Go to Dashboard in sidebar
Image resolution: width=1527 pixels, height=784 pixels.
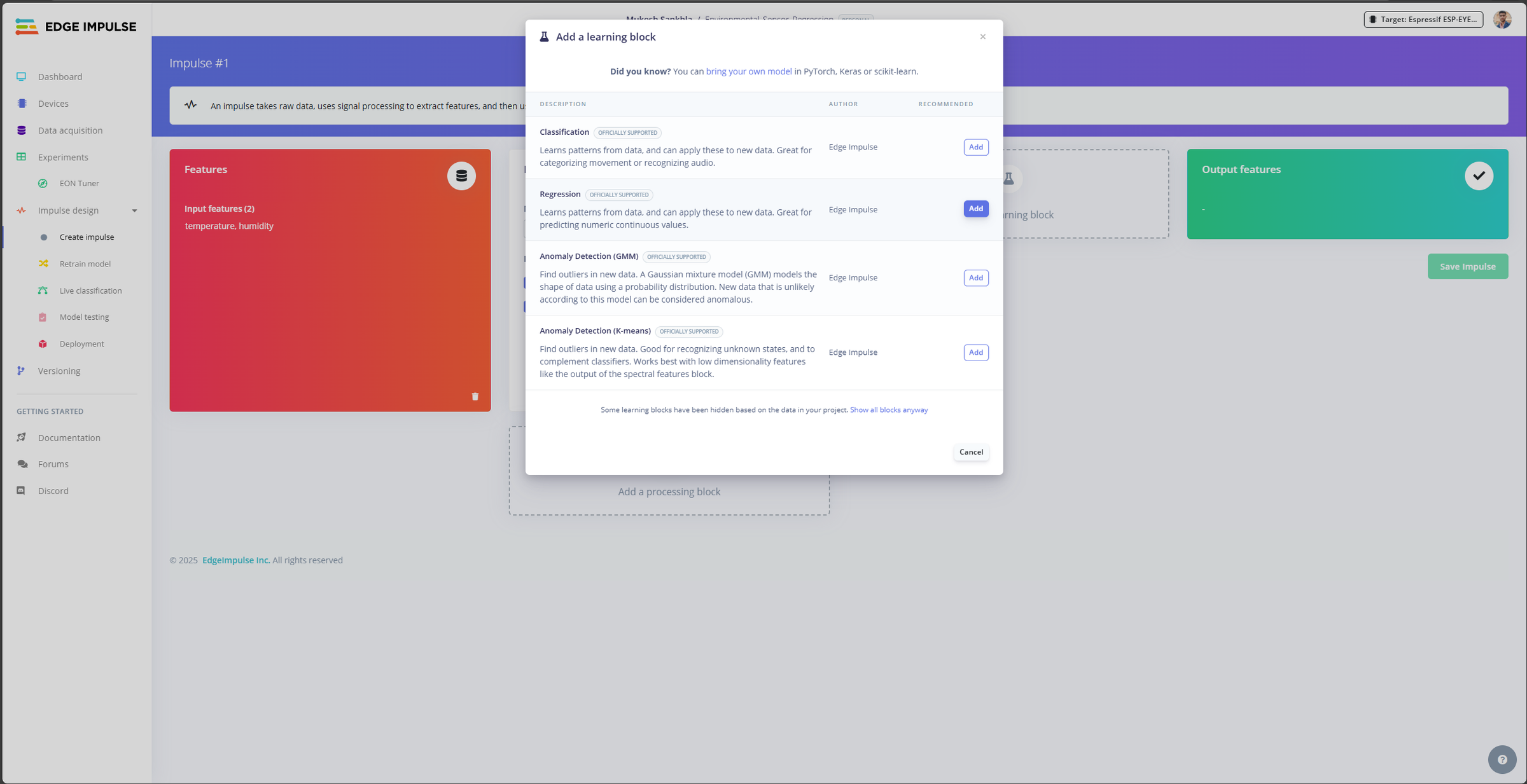click(60, 76)
